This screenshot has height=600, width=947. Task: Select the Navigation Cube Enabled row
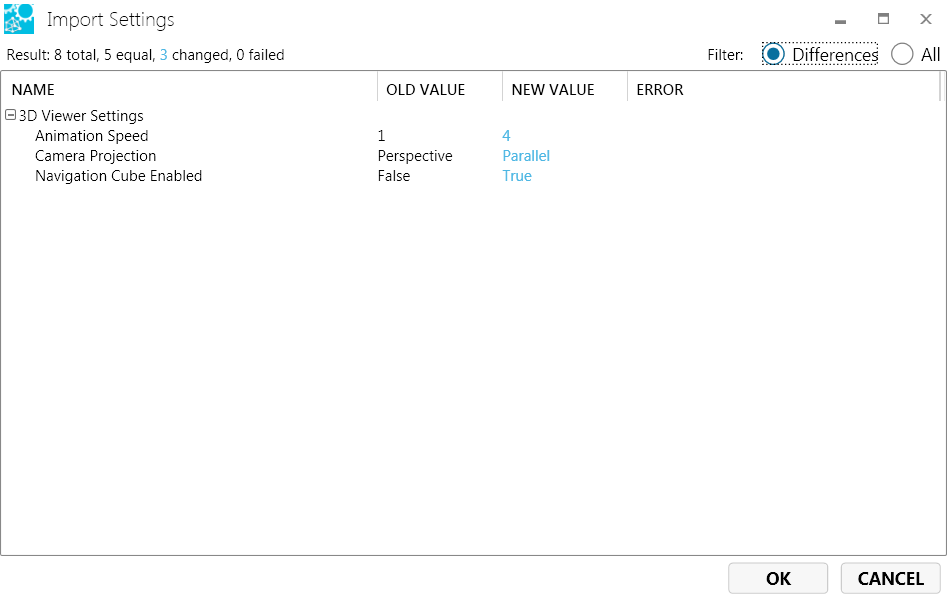[118, 176]
